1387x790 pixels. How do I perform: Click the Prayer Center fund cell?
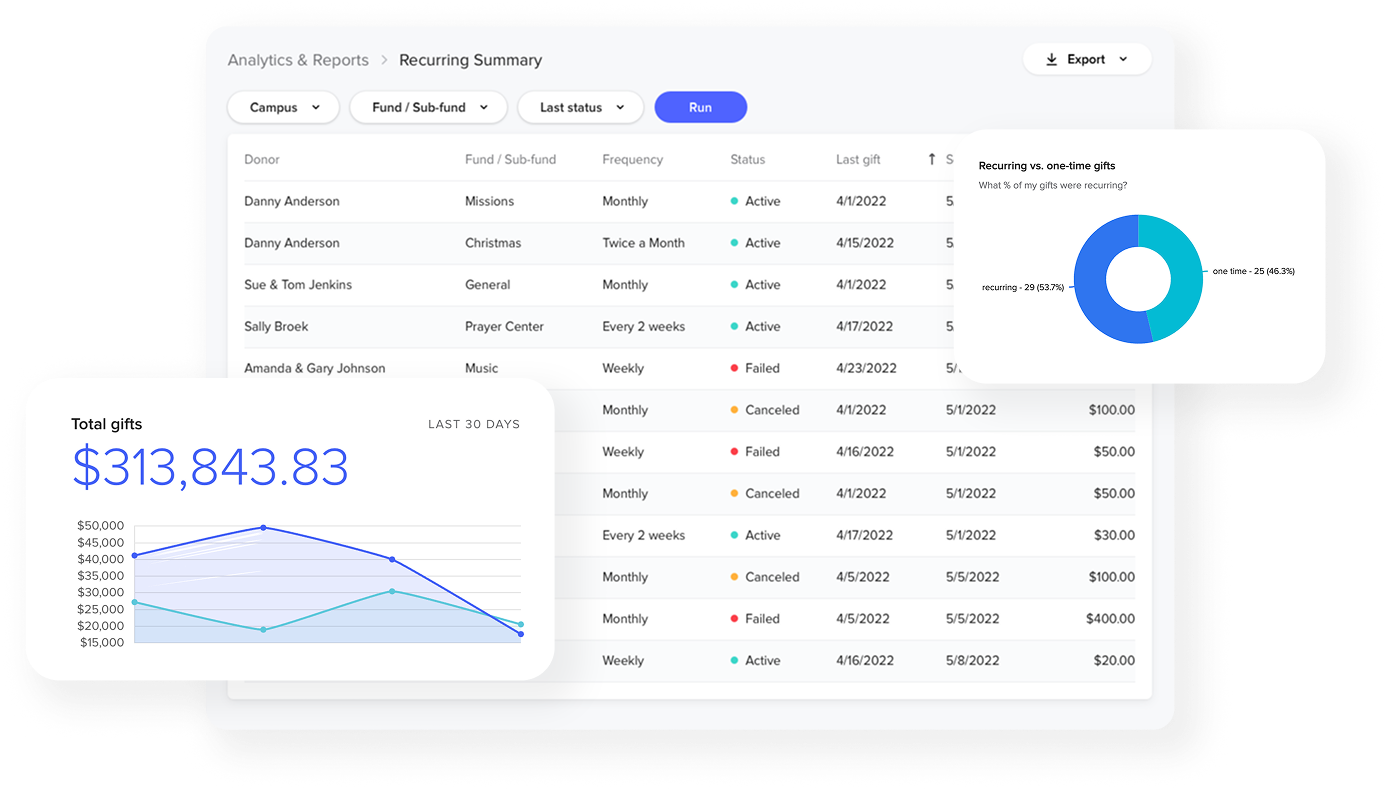click(x=505, y=327)
